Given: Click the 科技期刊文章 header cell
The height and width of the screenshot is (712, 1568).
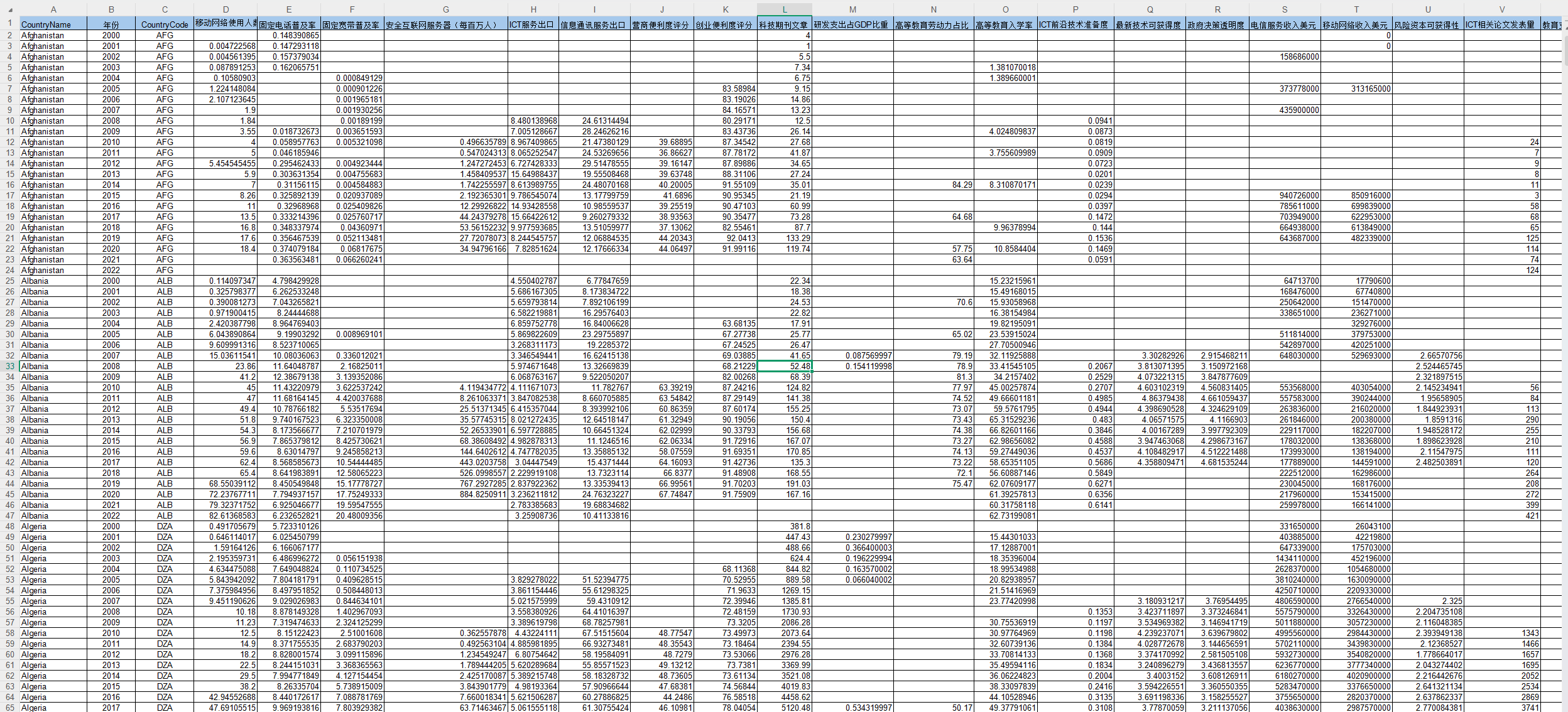Looking at the screenshot, I should 783,24.
